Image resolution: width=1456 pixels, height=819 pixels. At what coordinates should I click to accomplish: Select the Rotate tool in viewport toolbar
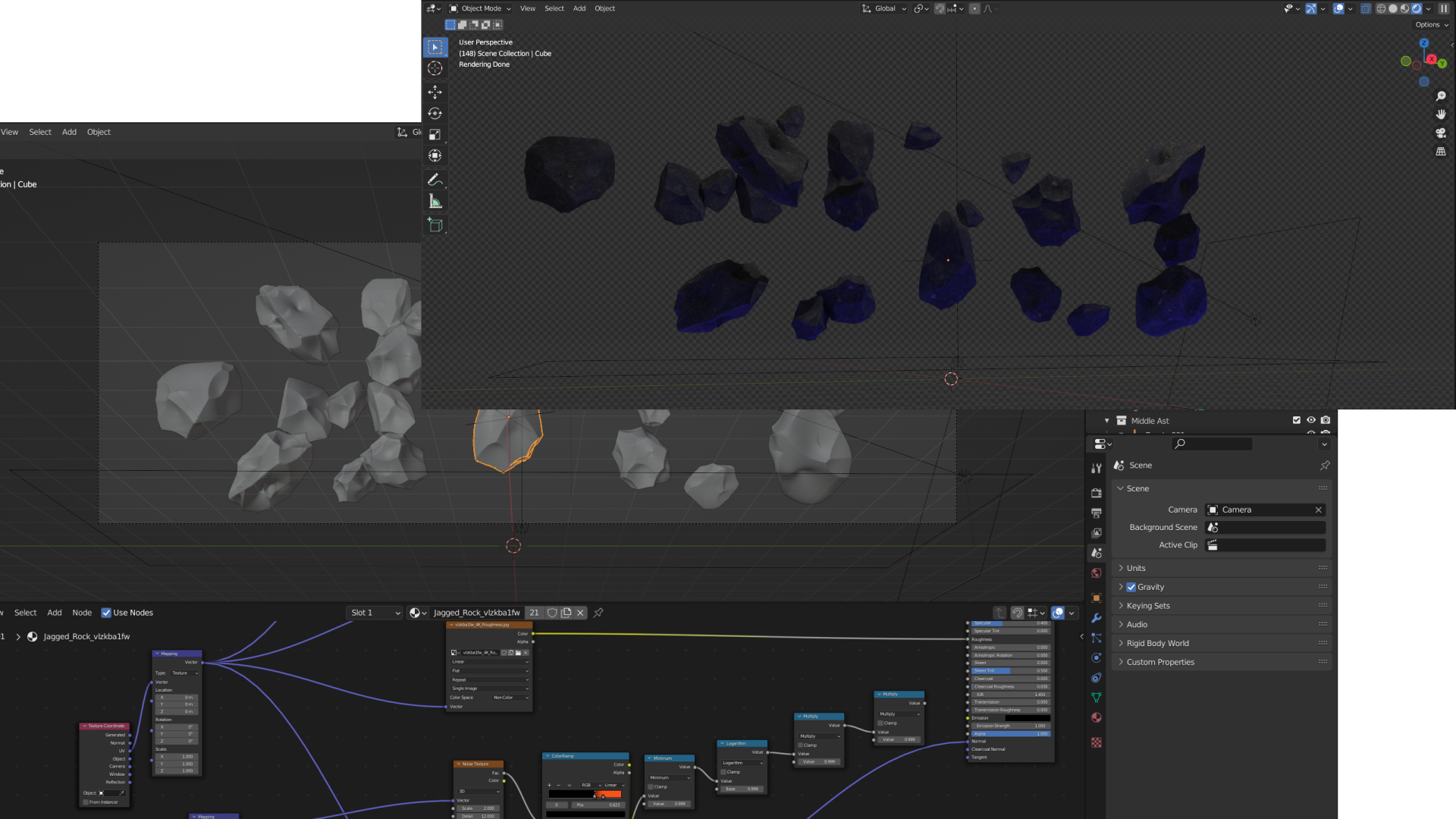(x=435, y=114)
